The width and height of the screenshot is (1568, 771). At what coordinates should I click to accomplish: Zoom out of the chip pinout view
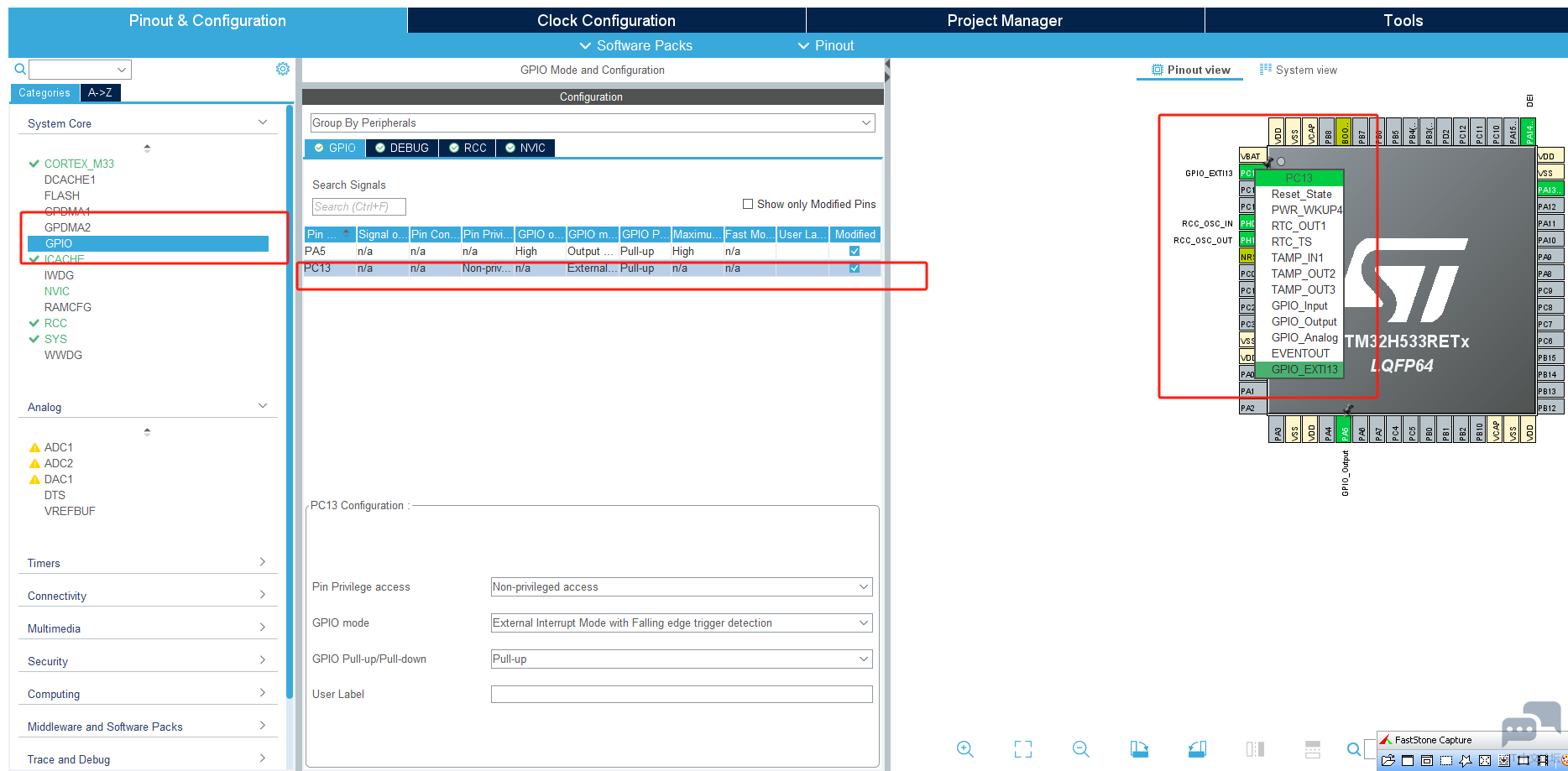pyautogui.click(x=1081, y=749)
